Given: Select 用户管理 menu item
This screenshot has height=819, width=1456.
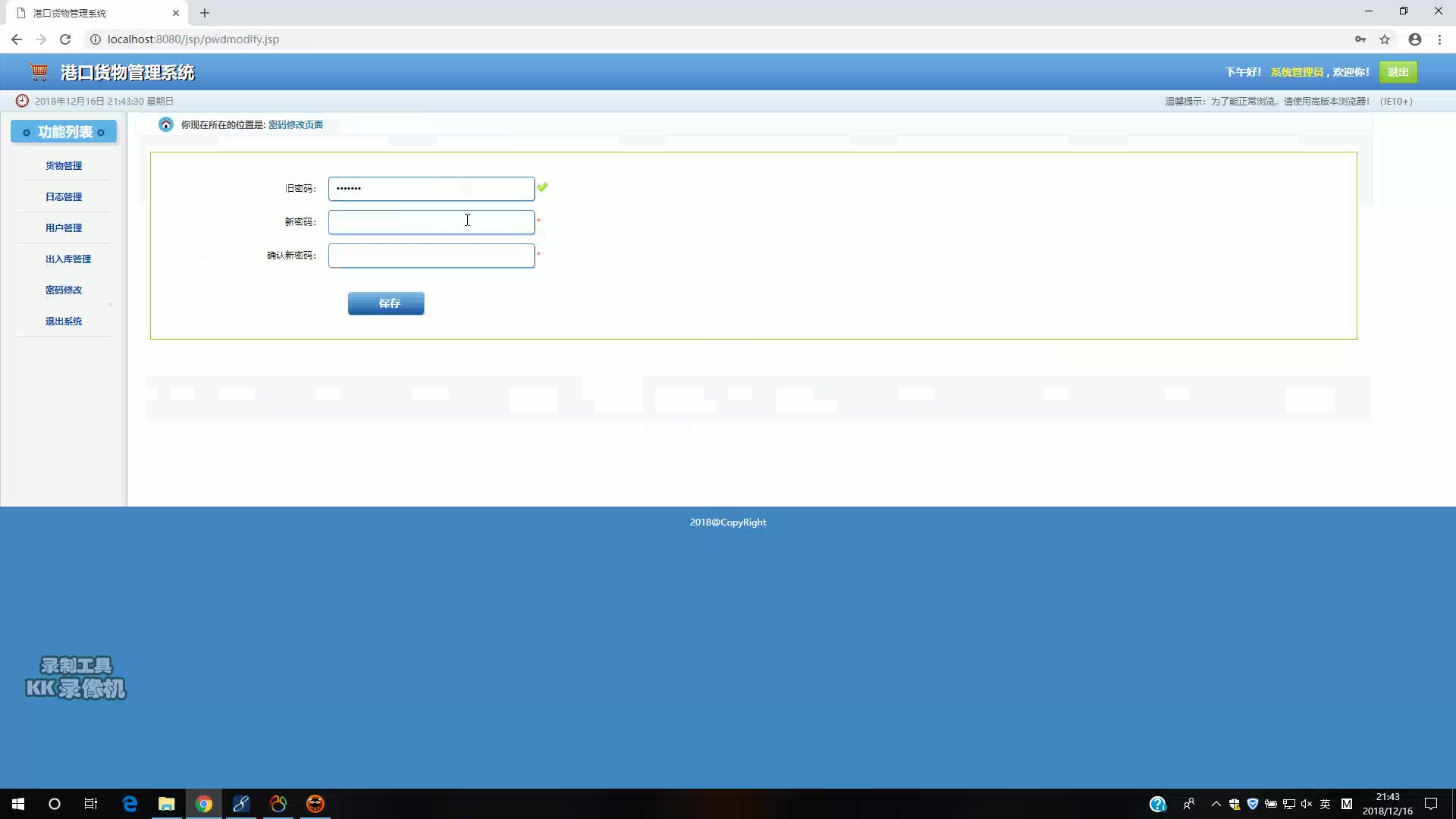Looking at the screenshot, I should click(64, 228).
